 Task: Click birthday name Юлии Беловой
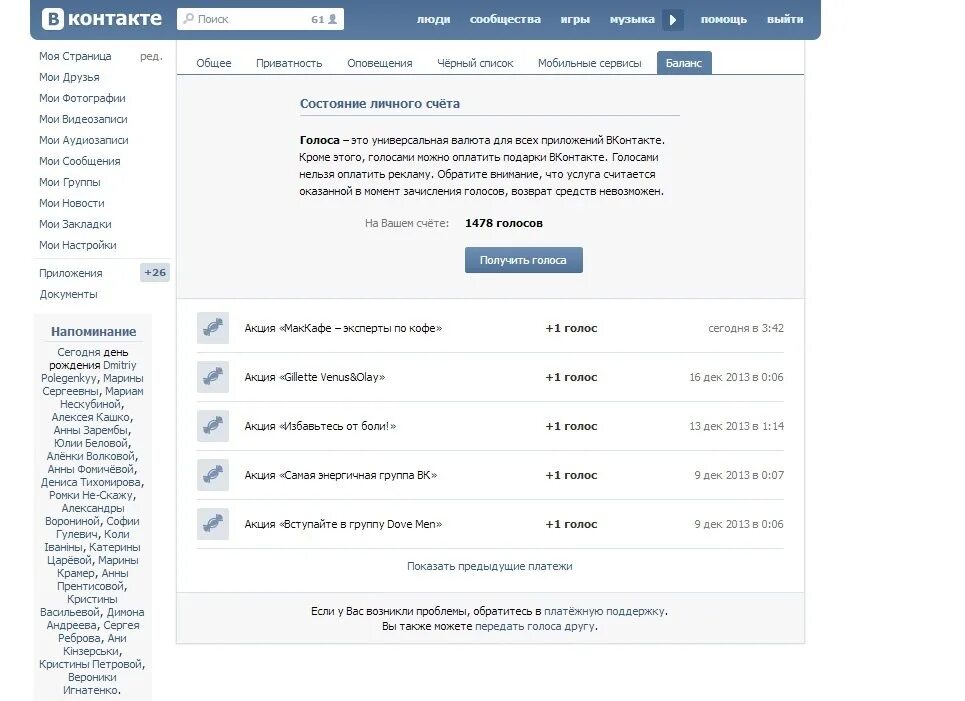click(x=91, y=443)
